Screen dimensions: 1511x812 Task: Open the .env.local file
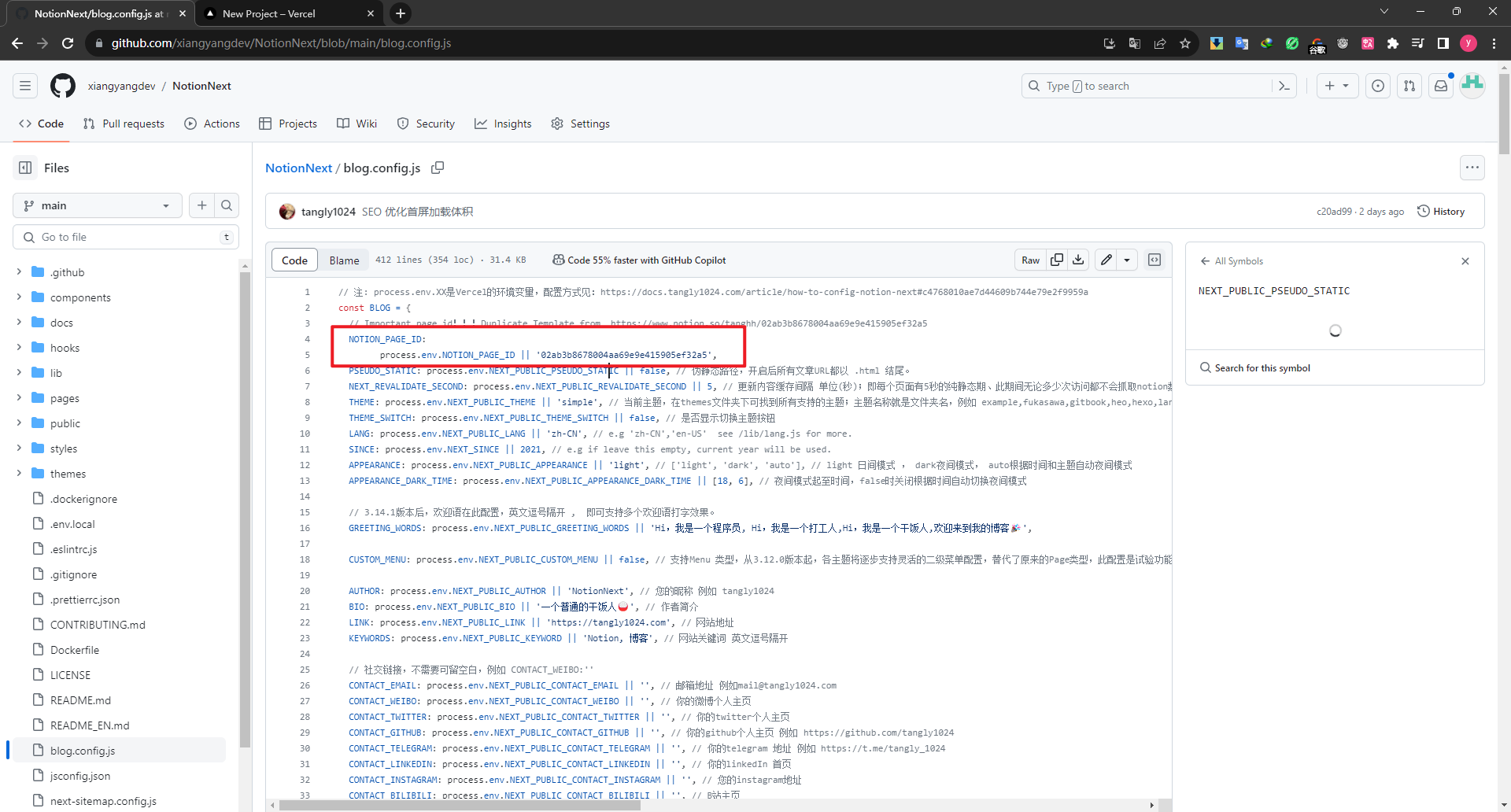(72, 523)
